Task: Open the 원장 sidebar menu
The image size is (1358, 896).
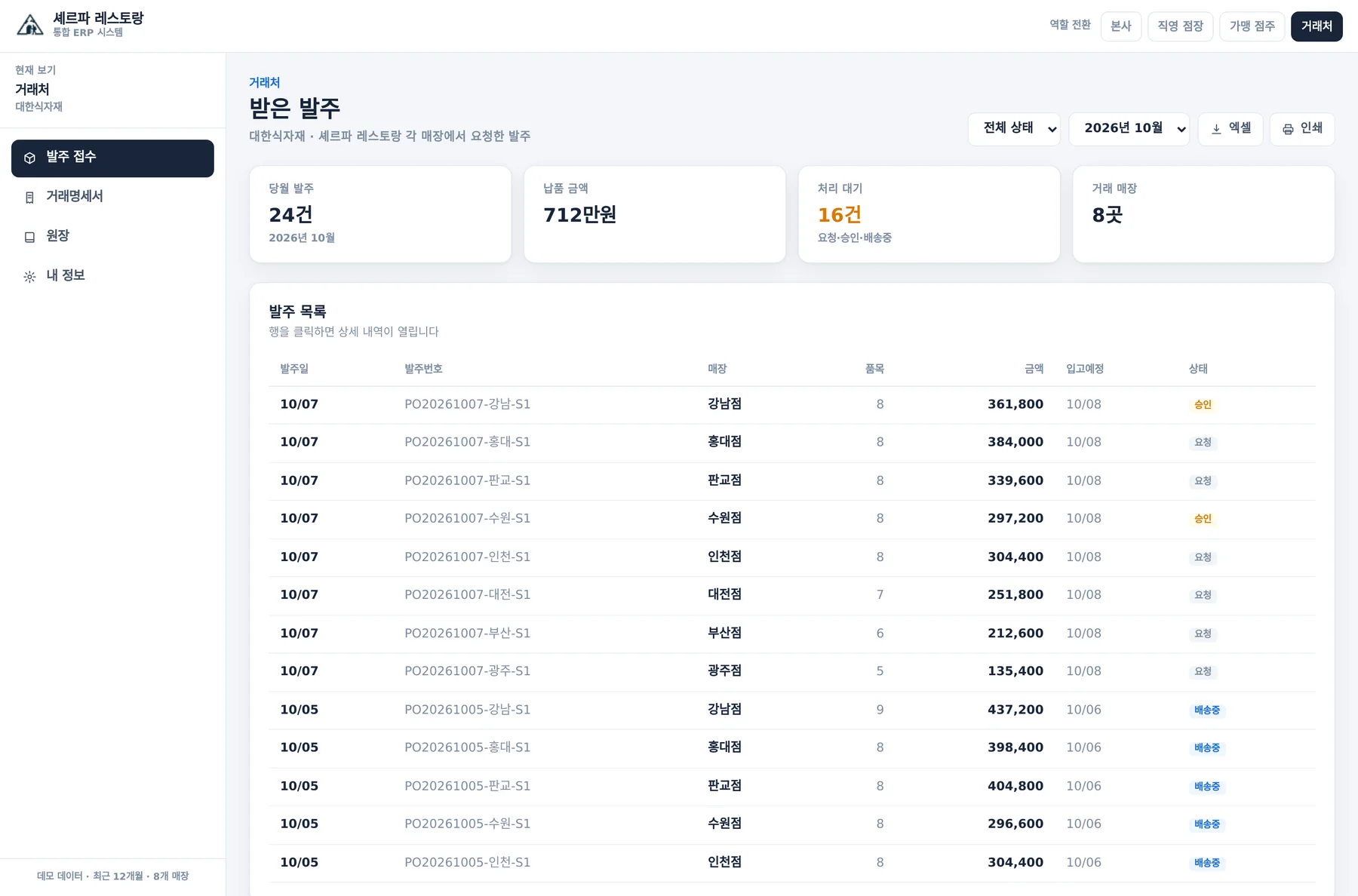Action: coord(112,237)
